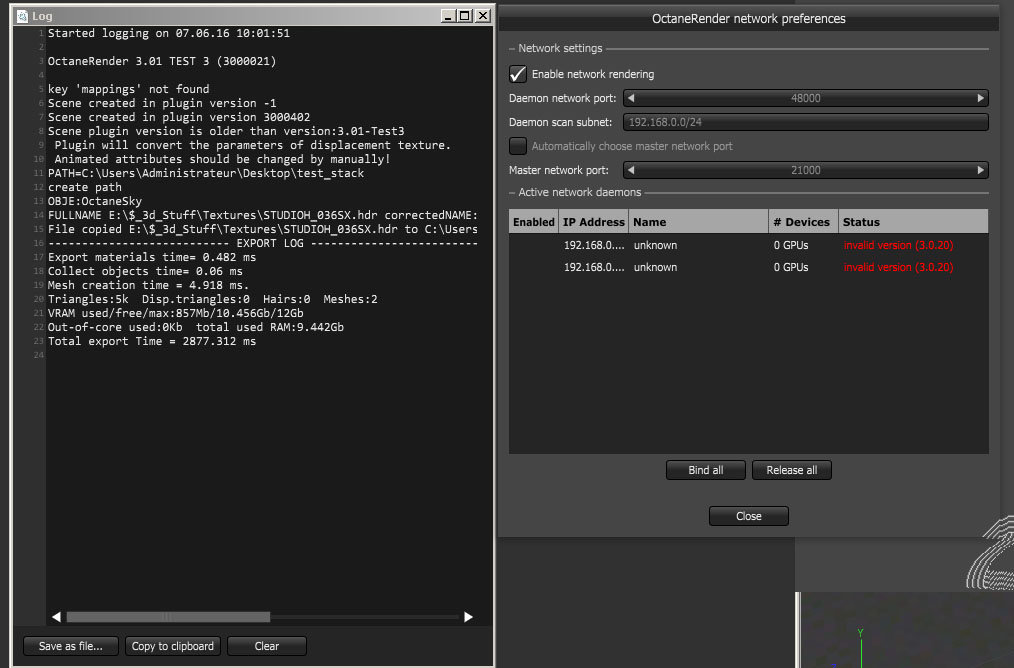1014x668 pixels.
Task: Click the Release all button
Action: [x=792, y=470]
